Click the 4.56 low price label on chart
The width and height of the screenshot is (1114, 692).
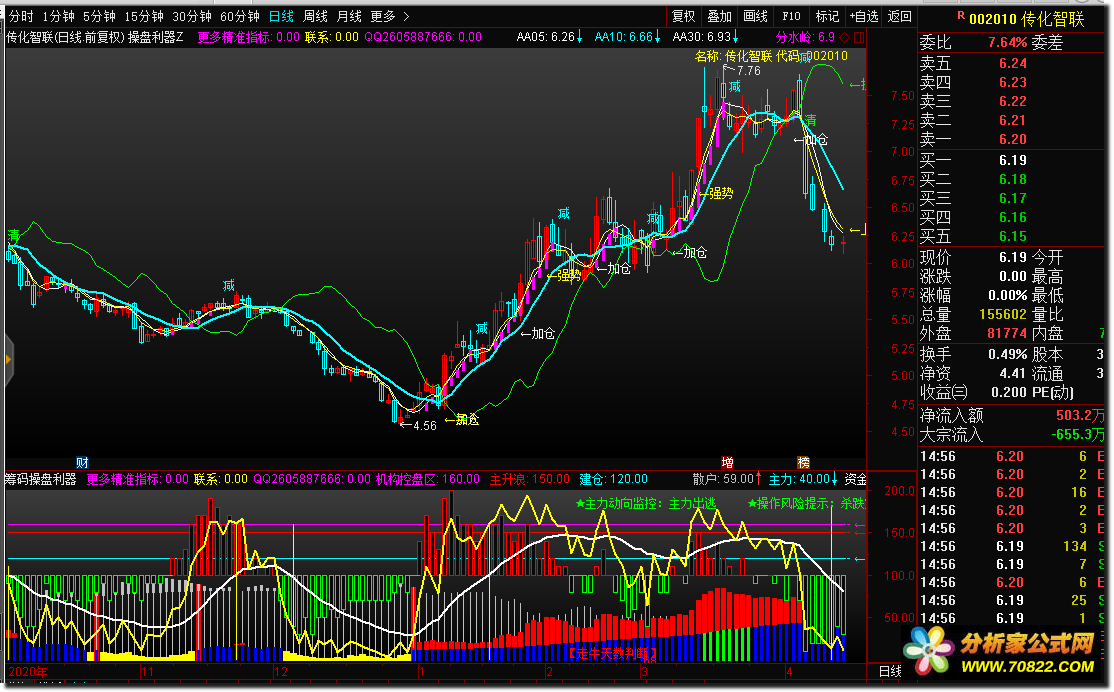tap(425, 426)
